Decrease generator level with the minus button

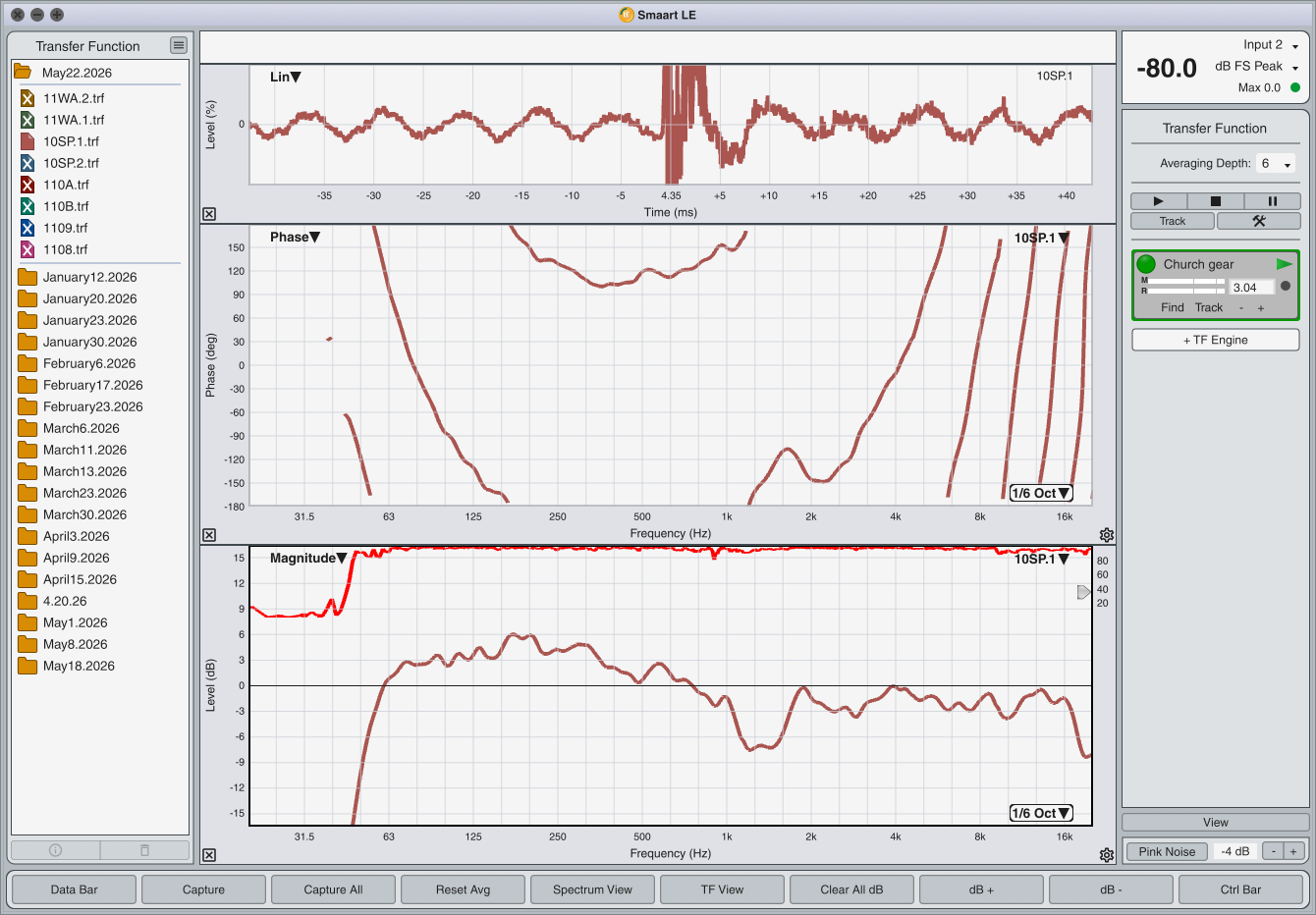click(x=1273, y=851)
